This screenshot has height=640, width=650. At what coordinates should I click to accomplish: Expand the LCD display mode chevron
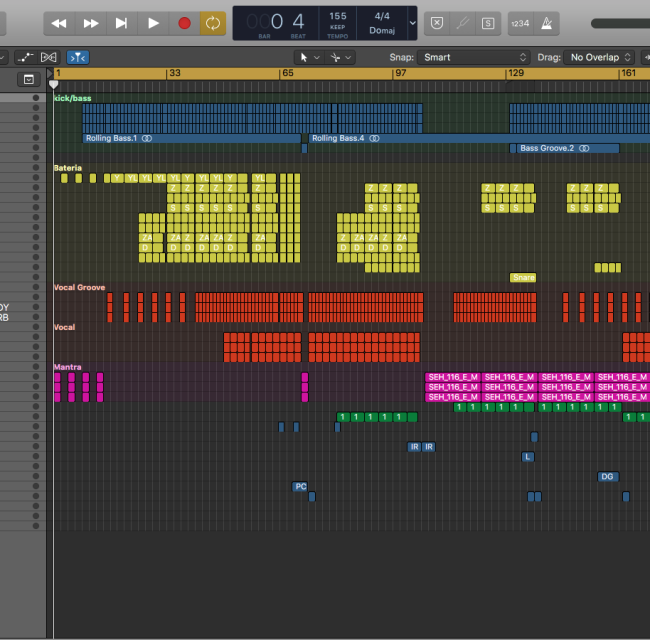[413, 22]
